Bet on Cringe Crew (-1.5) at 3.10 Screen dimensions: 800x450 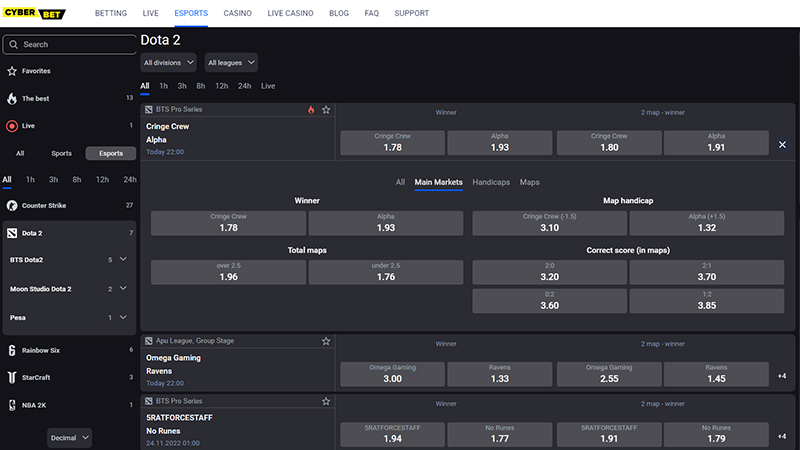pyautogui.click(x=549, y=223)
